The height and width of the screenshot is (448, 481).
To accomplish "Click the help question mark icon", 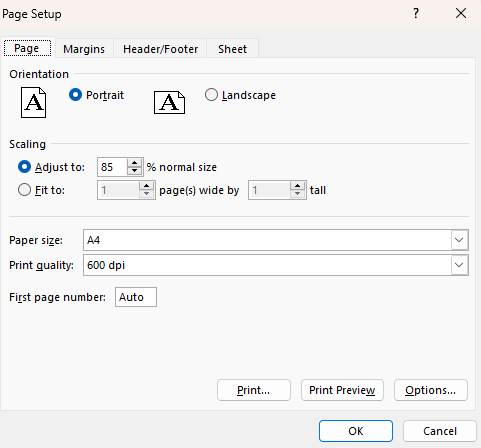I will 416,14.
